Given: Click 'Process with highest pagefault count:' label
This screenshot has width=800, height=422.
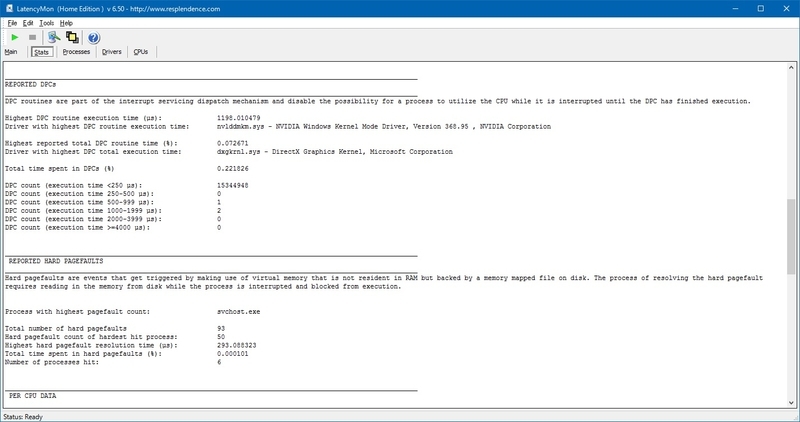Looking at the screenshot, I should tap(78, 312).
